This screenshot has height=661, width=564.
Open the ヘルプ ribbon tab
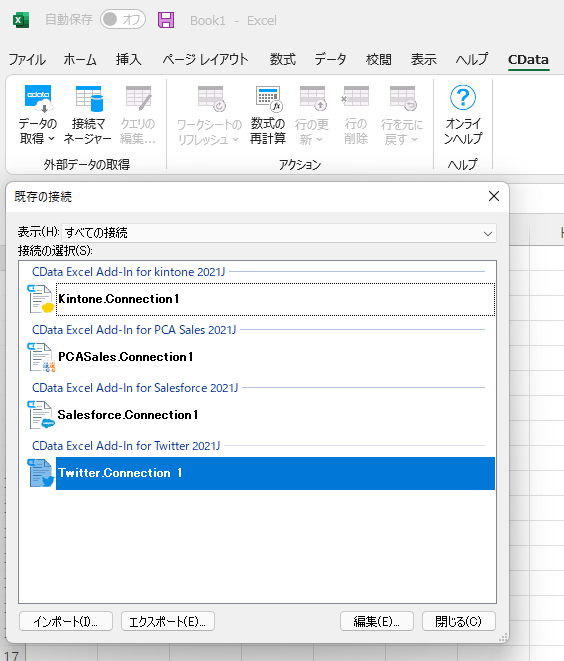click(472, 59)
